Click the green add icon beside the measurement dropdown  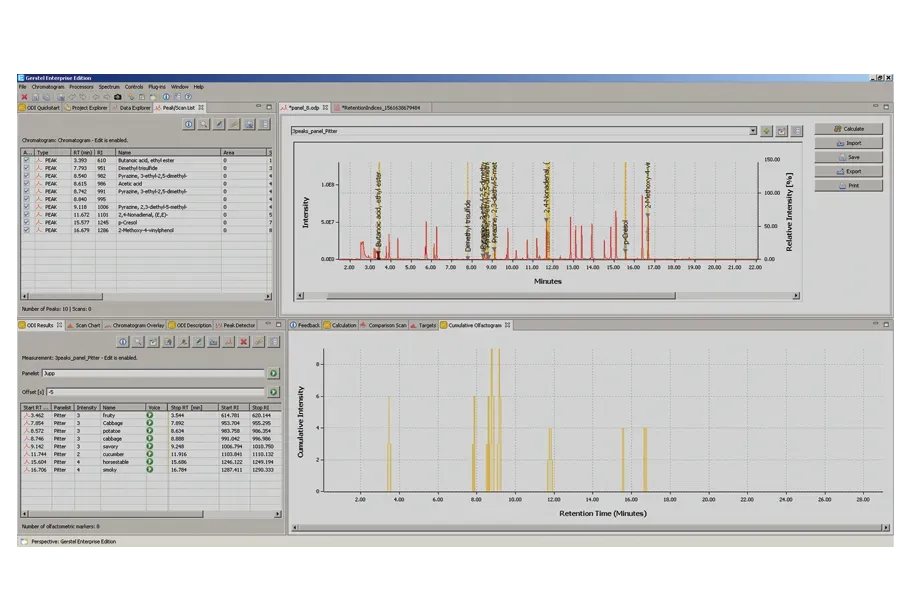tap(766, 130)
